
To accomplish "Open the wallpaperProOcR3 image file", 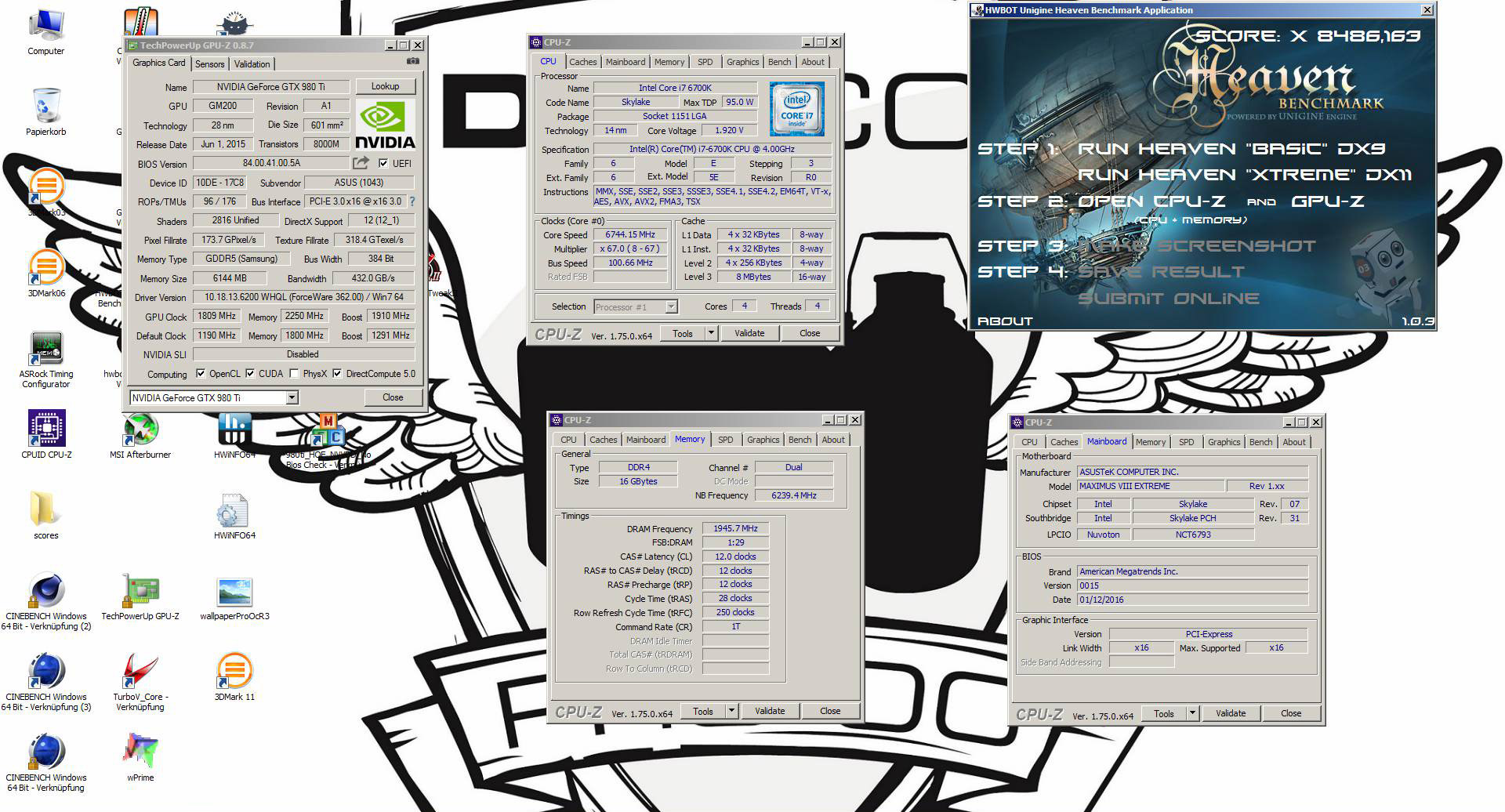I will 234,597.
